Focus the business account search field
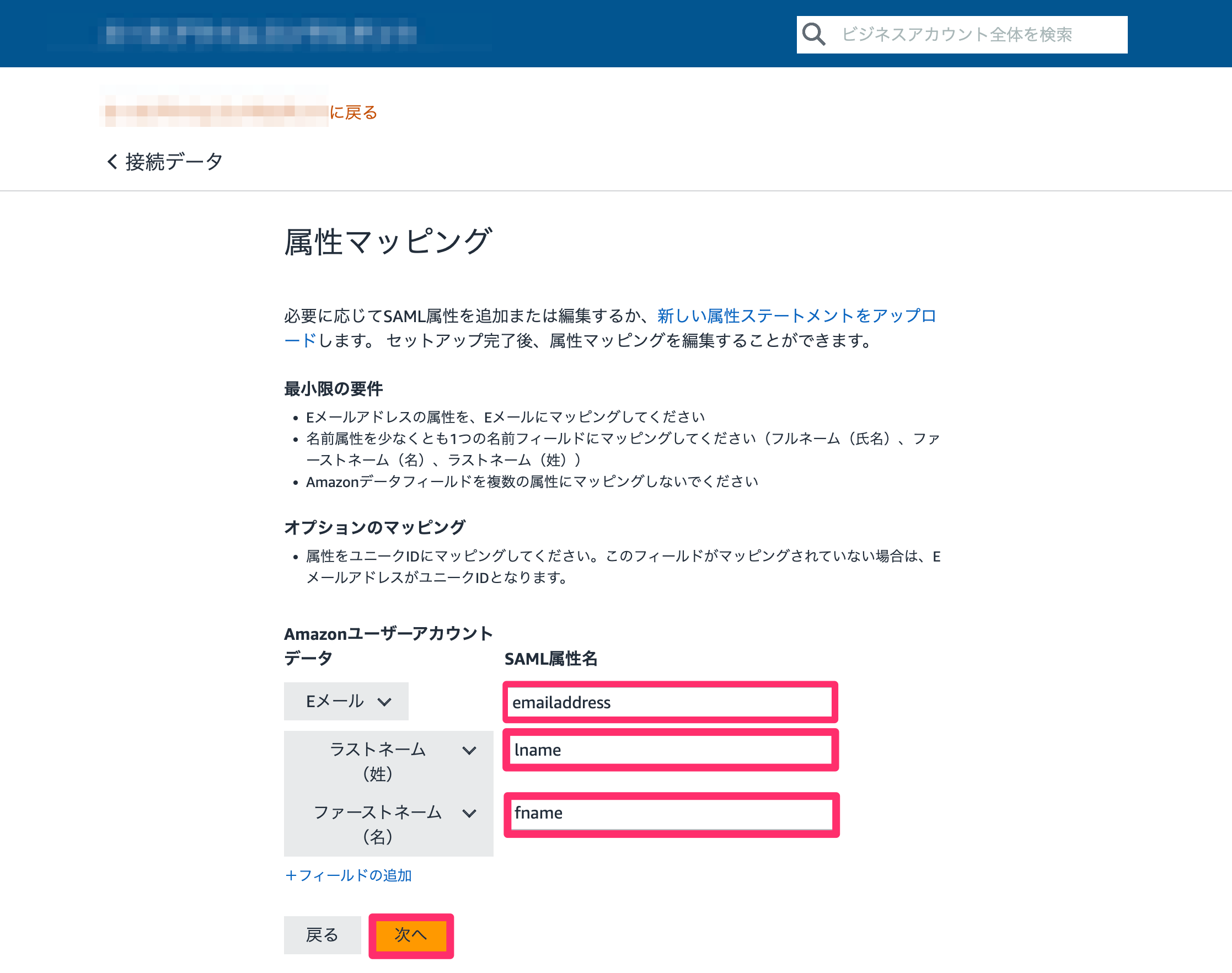 (x=961, y=35)
